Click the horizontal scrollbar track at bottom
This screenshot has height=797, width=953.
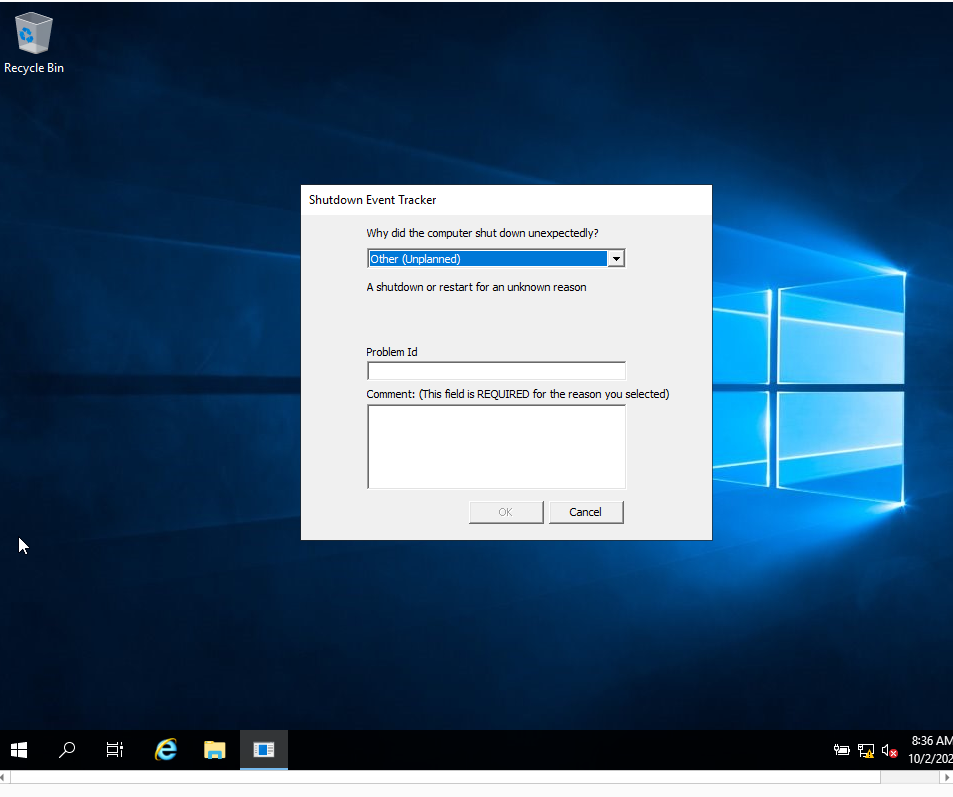(x=445, y=778)
